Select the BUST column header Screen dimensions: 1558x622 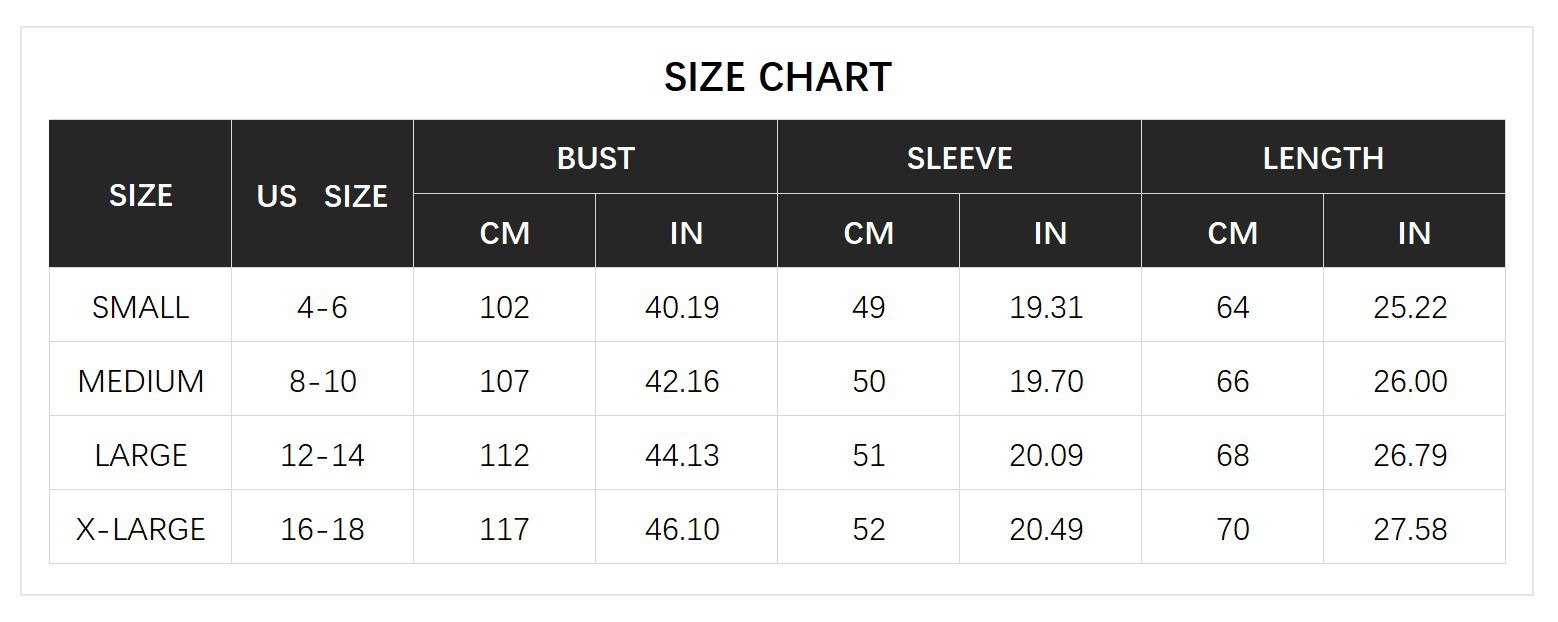tap(595, 158)
